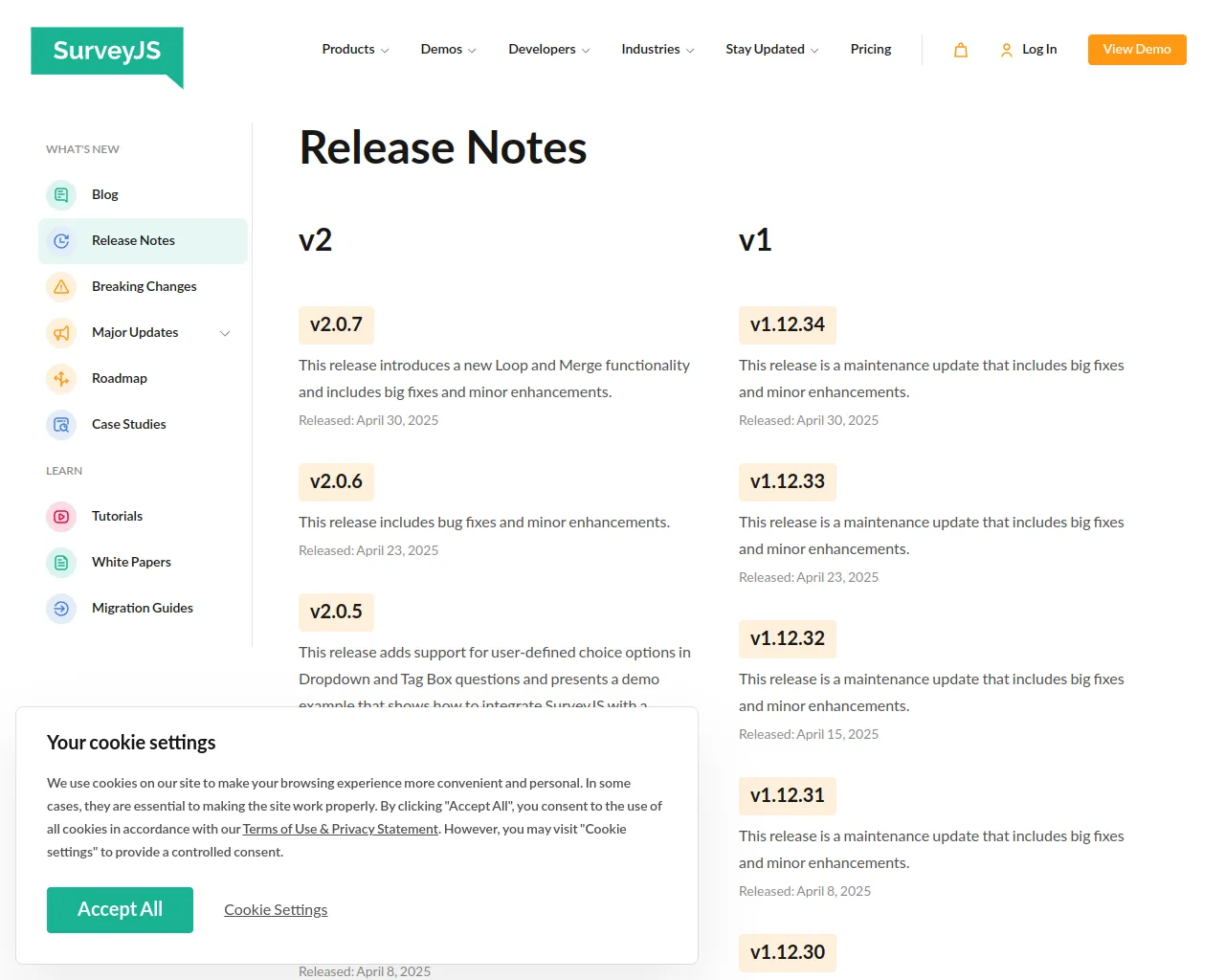Expand the Developers menu chevron
1225x980 pixels.
point(586,51)
